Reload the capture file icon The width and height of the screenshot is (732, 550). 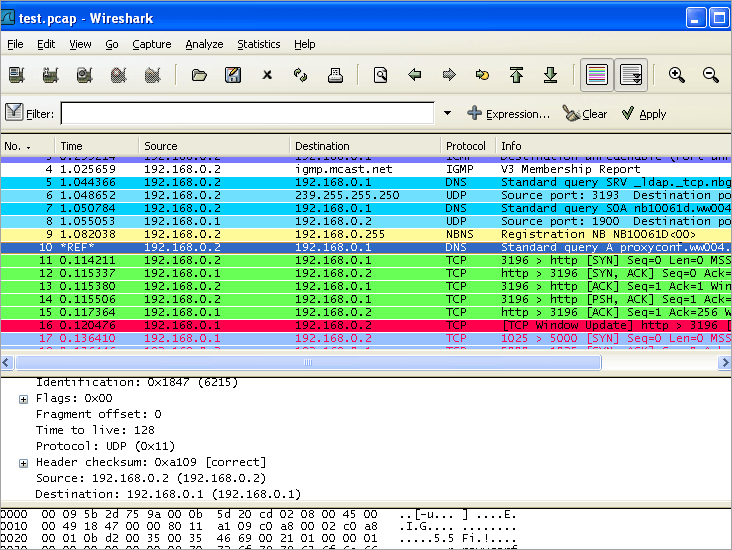pyautogui.click(x=301, y=75)
